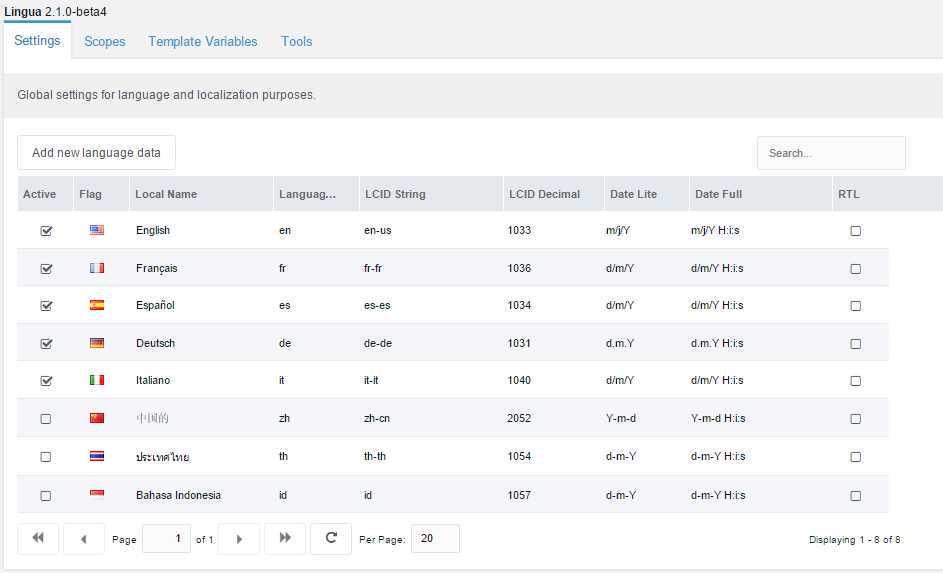The width and height of the screenshot is (943, 573).
Task: Toggle RTL for zh-cn row
Action: pos(855,418)
